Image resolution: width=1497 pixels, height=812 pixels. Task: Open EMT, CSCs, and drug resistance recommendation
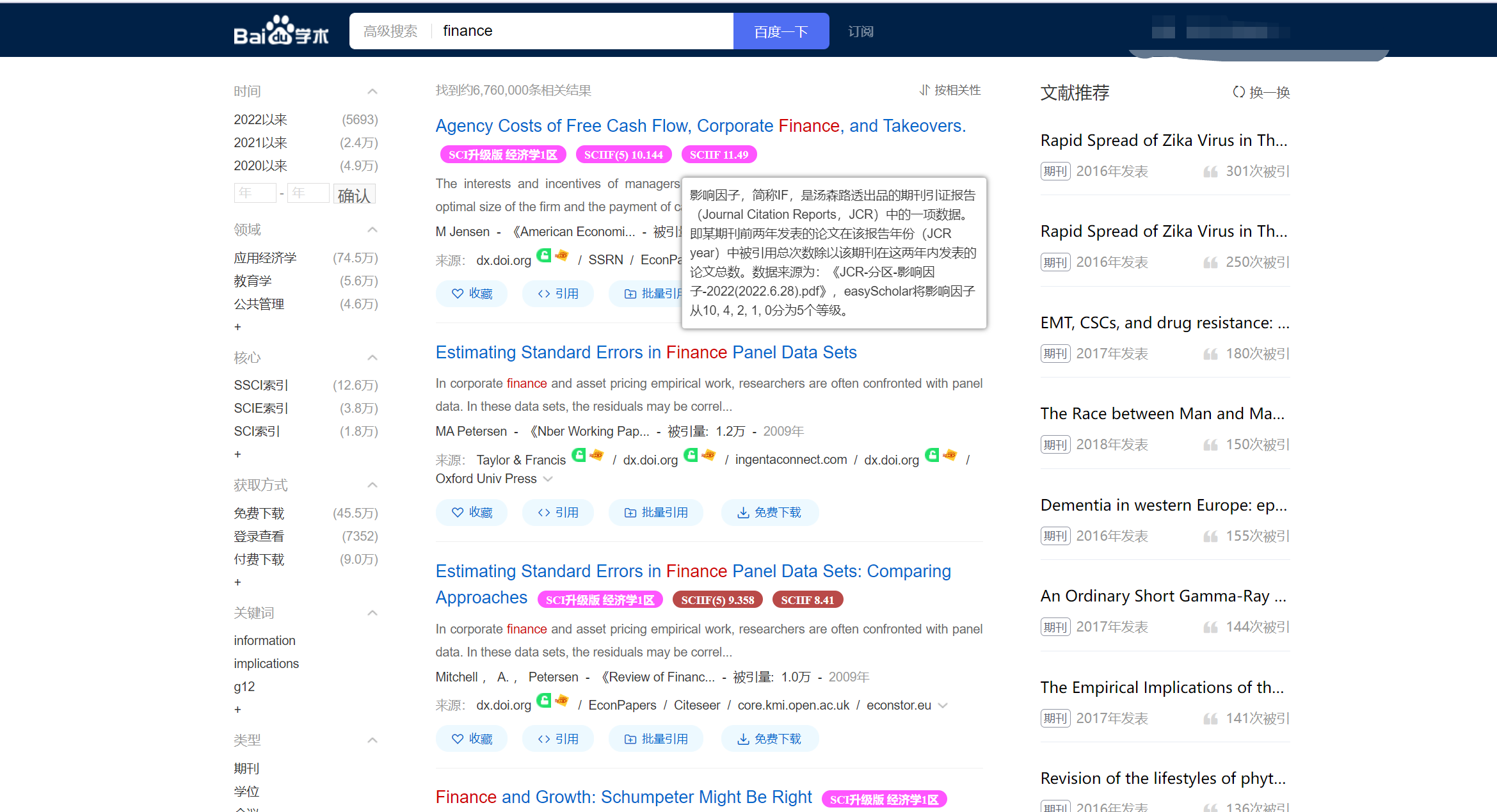click(1165, 323)
